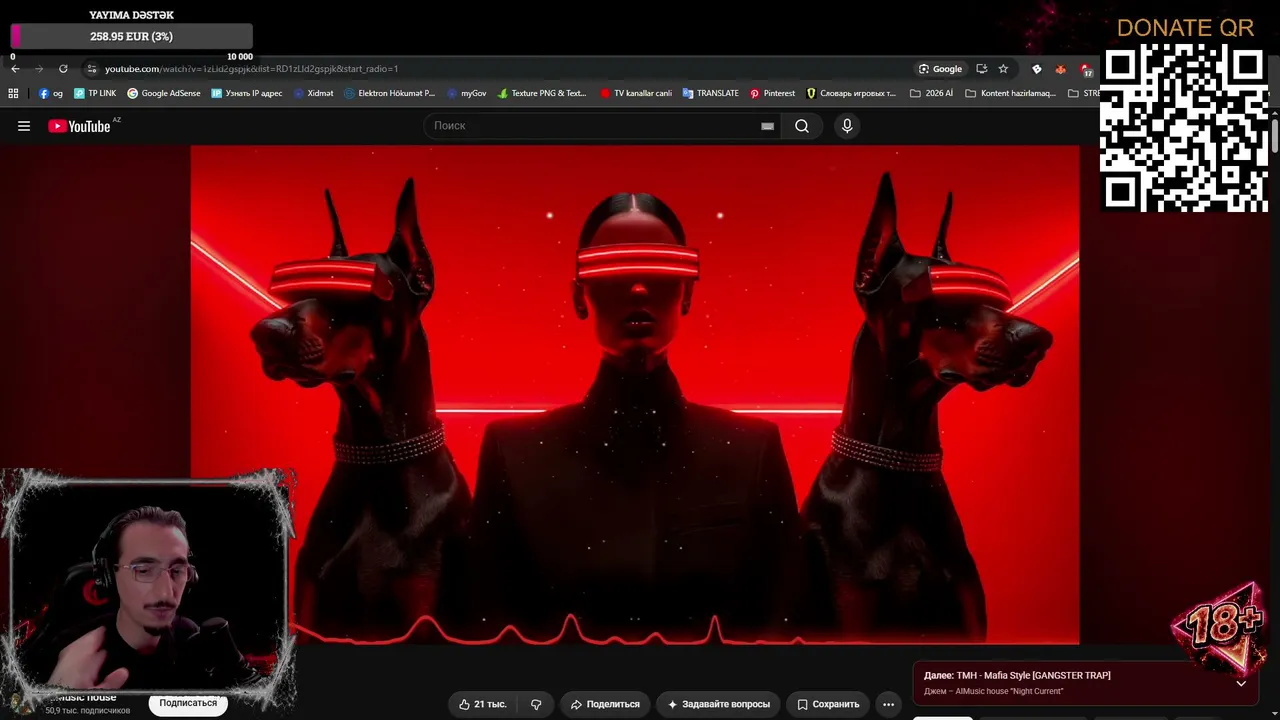Viewport: 1280px width, 720px height.
Task: Reload the current page
Action: point(63,69)
